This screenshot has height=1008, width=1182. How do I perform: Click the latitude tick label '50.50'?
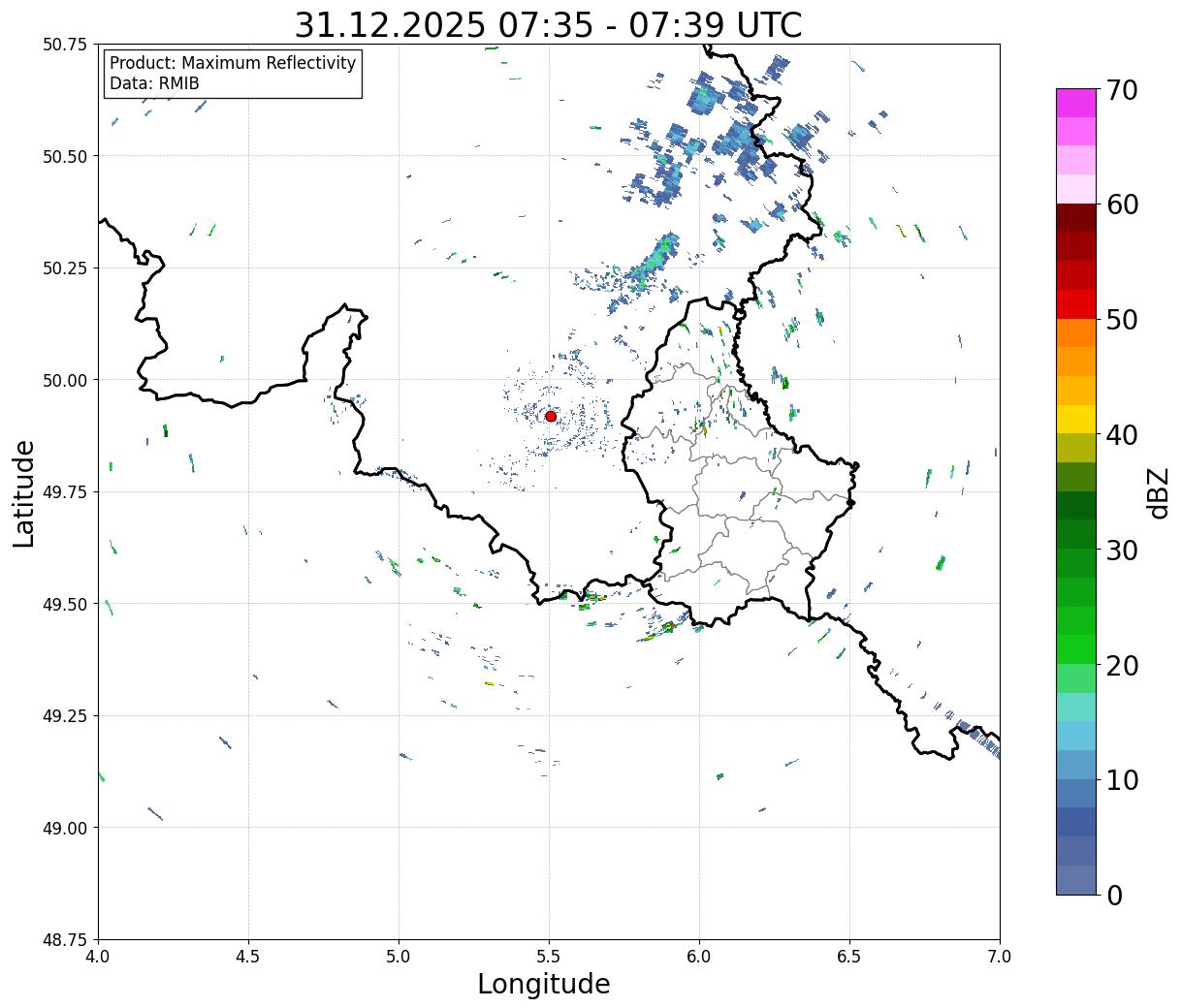pos(65,156)
